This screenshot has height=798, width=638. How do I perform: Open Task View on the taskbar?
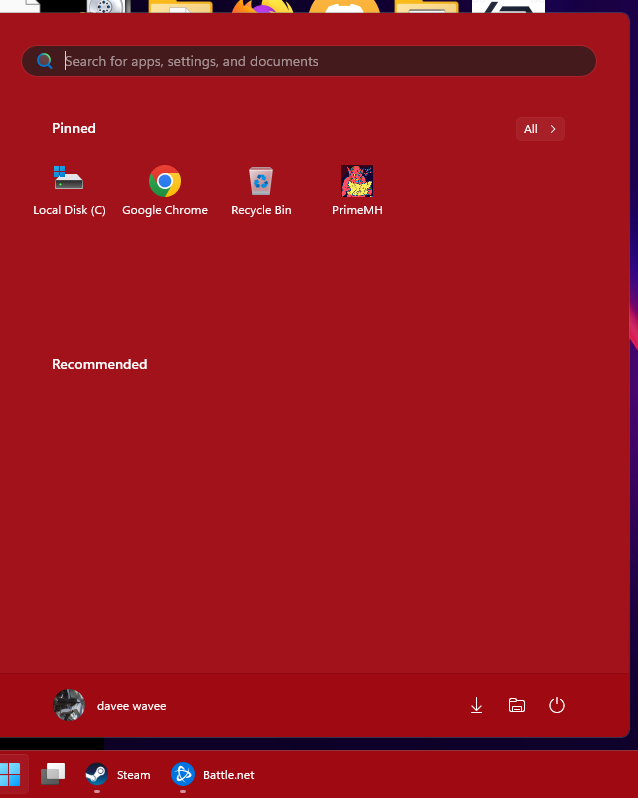tap(53, 774)
